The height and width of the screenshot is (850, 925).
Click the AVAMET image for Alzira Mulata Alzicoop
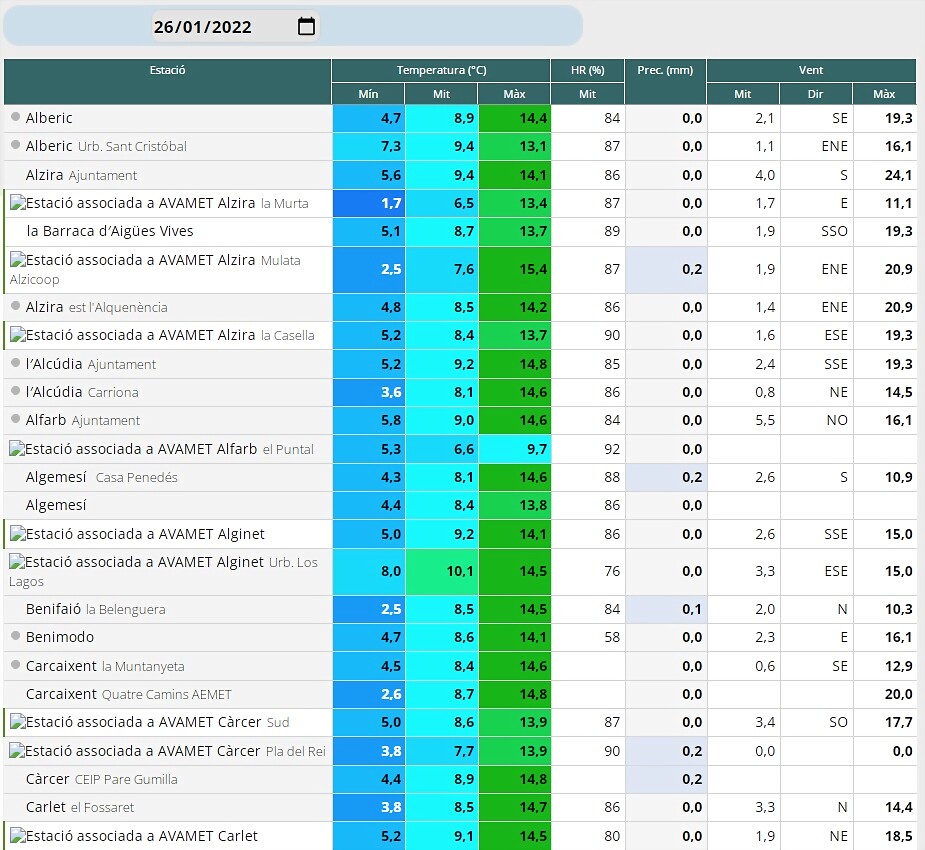17,260
